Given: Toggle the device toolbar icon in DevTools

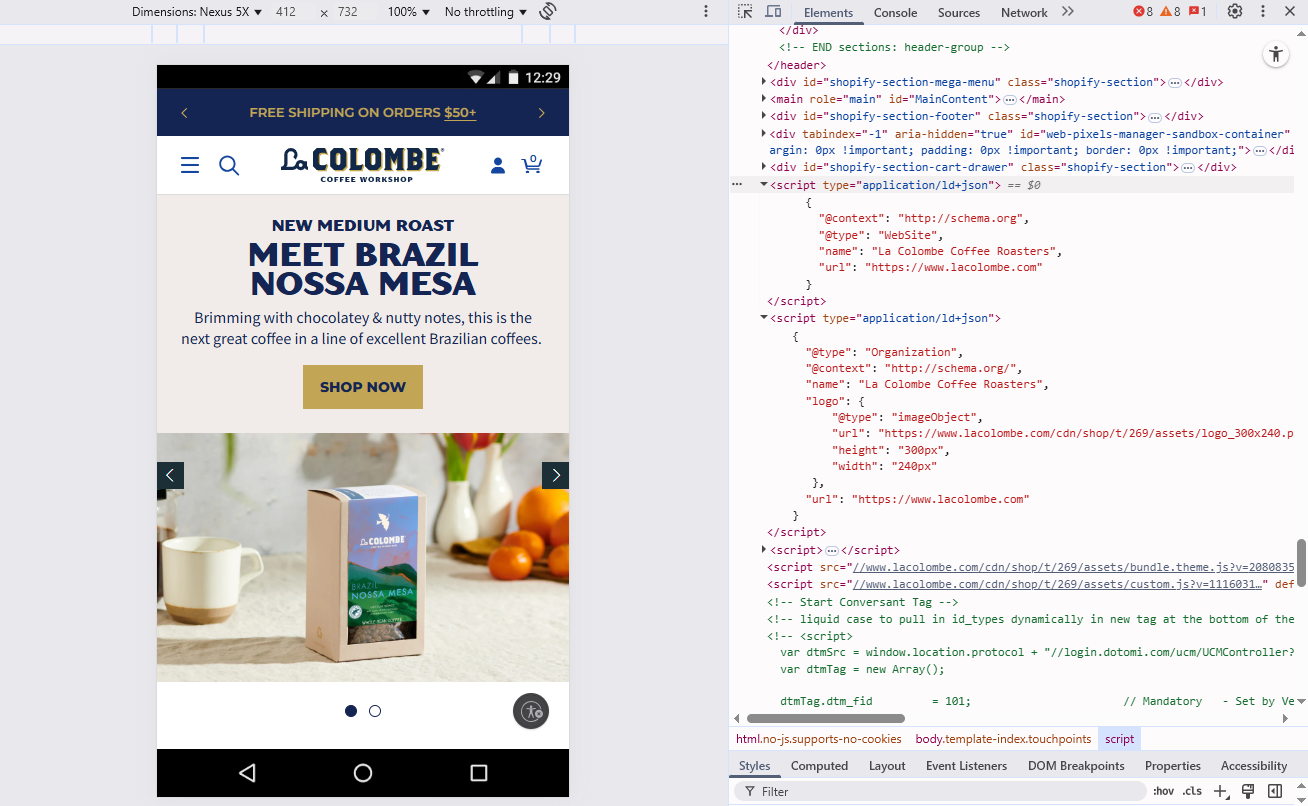Looking at the screenshot, I should (x=773, y=12).
